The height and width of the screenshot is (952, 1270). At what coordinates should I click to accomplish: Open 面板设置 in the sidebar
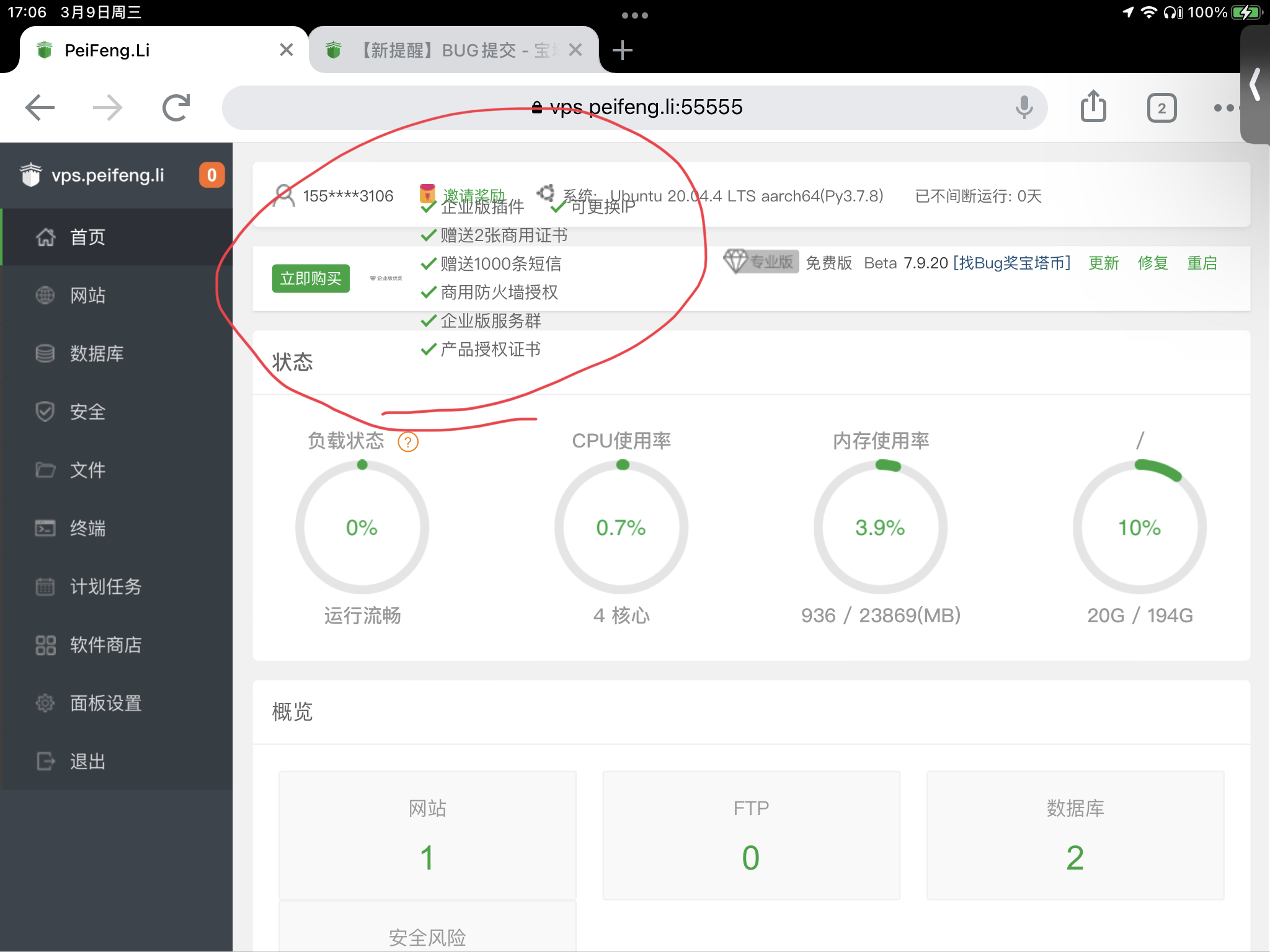[x=117, y=703]
